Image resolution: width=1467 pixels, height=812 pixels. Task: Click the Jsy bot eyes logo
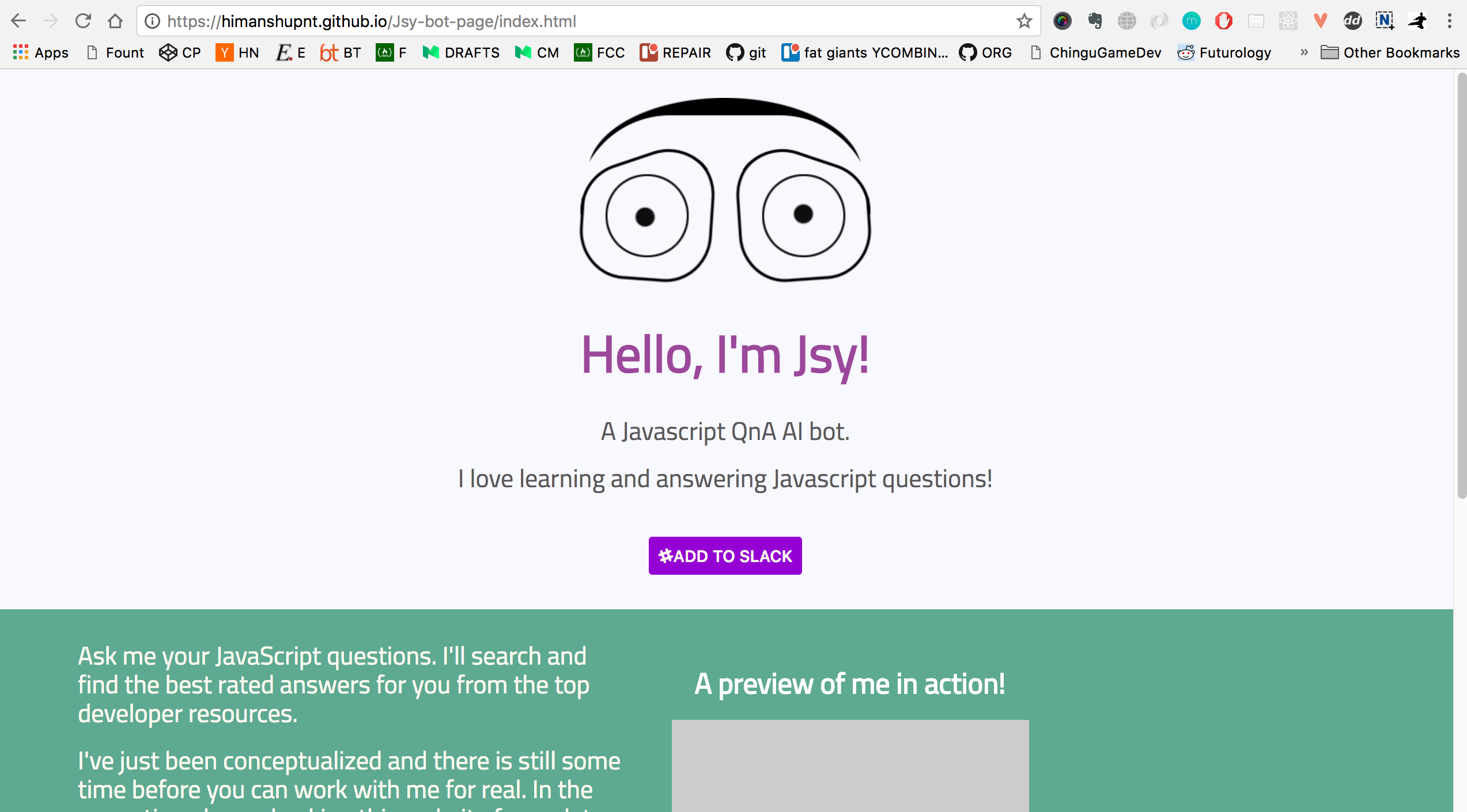tap(725, 190)
